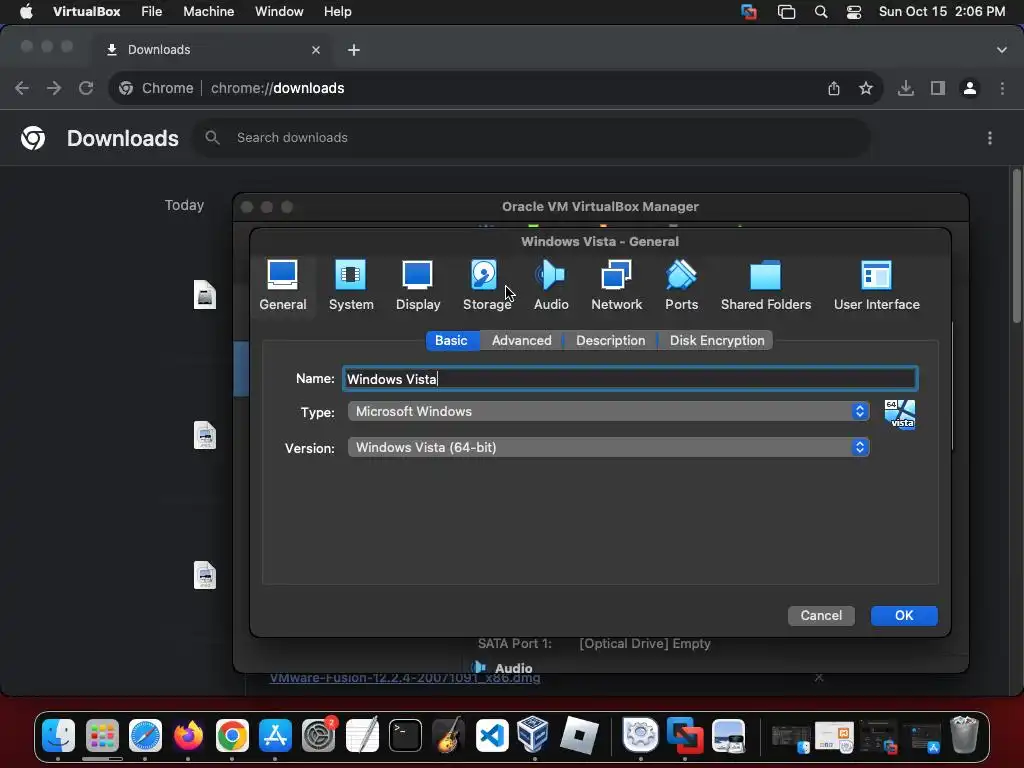
Task: Open Google Chrome in the dock
Action: coord(232,735)
